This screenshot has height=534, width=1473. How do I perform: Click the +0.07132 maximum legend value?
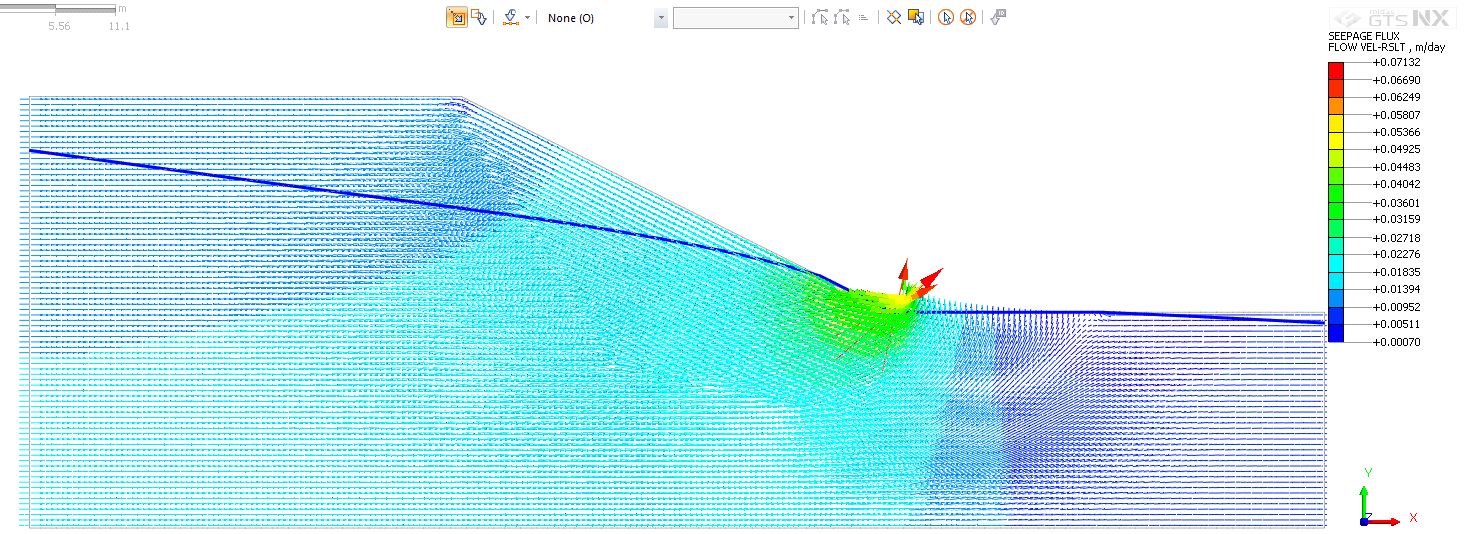tap(1396, 62)
